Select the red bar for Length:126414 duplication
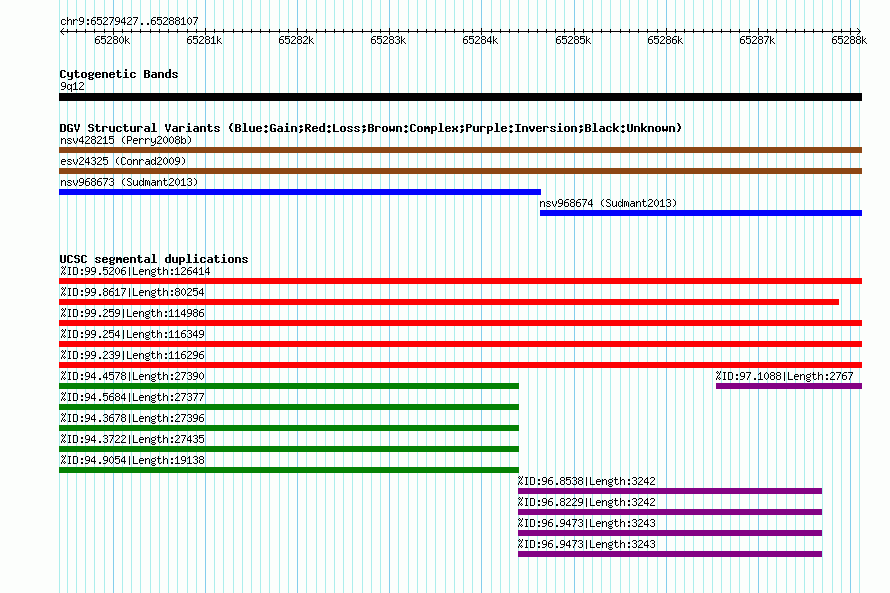 pyautogui.click(x=460, y=281)
